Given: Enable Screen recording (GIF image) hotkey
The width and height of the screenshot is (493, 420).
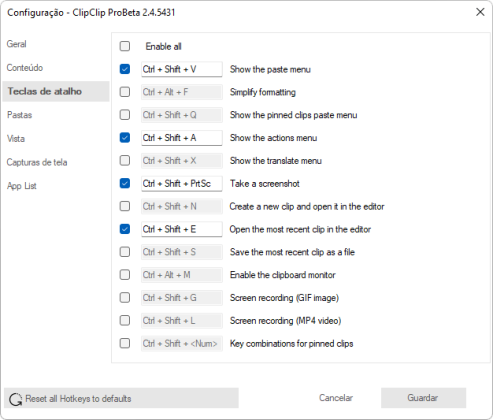Looking at the screenshot, I should (125, 297).
